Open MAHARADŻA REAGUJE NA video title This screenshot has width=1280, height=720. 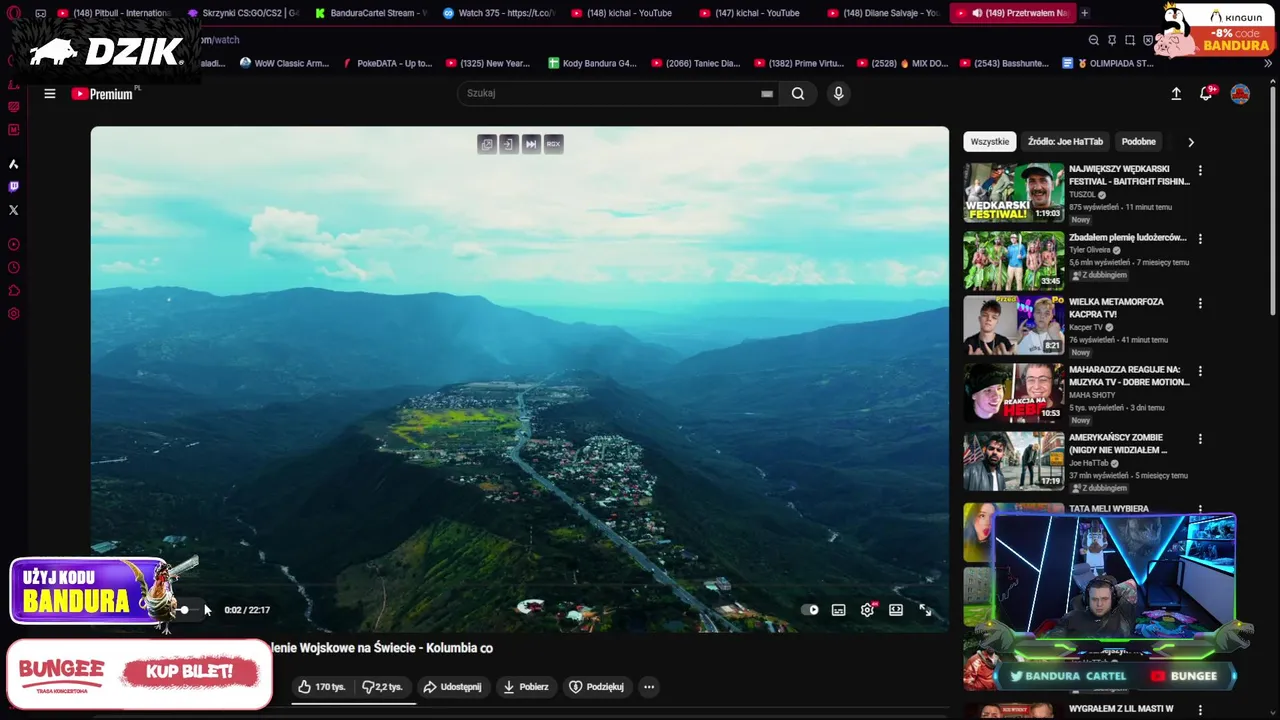pos(1129,376)
